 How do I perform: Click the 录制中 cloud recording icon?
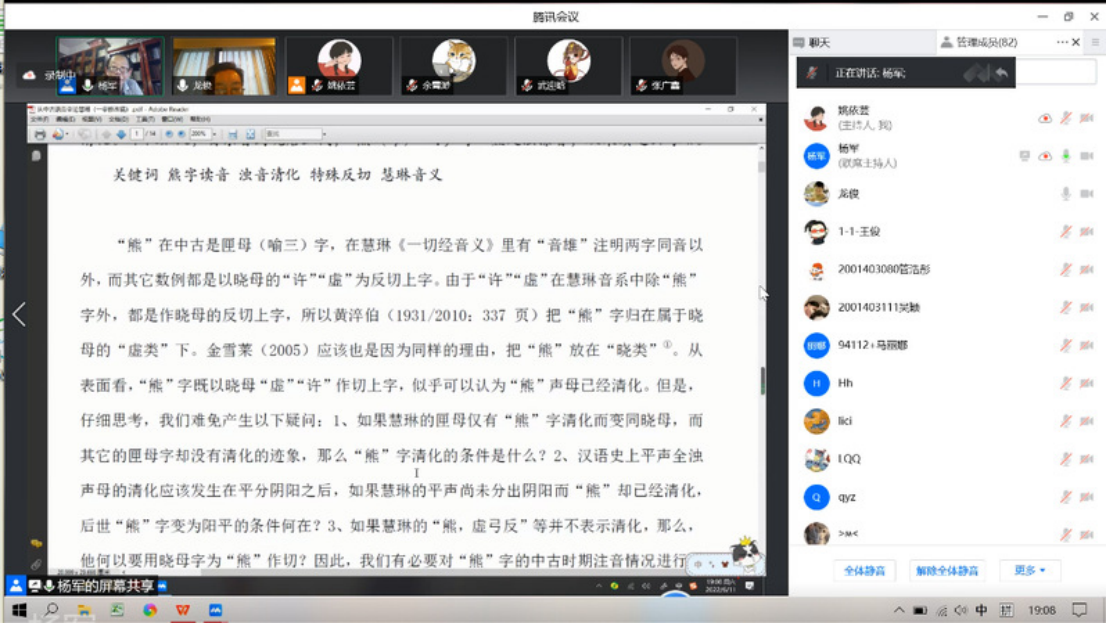click(29, 75)
